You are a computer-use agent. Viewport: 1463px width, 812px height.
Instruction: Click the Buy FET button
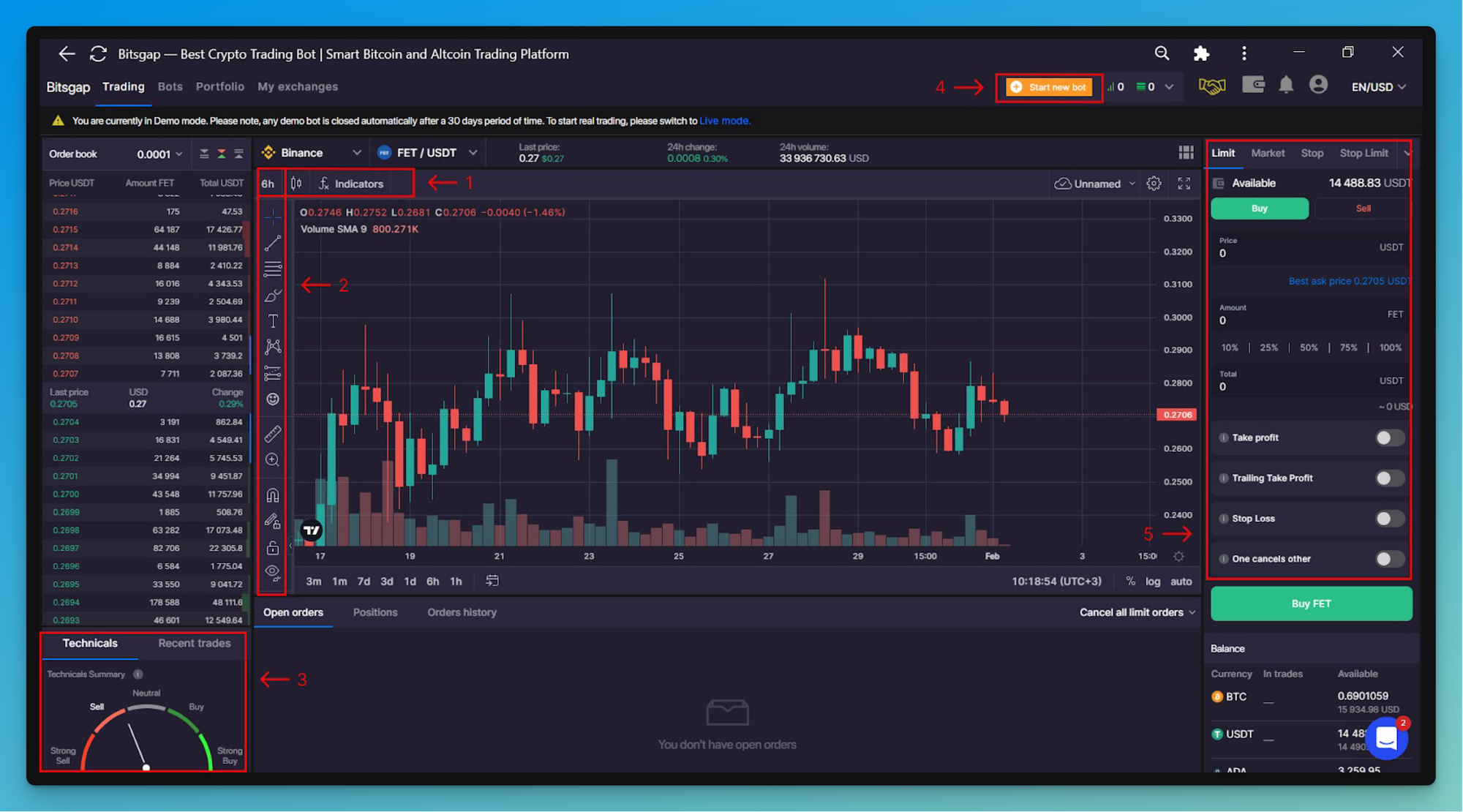[1311, 604]
